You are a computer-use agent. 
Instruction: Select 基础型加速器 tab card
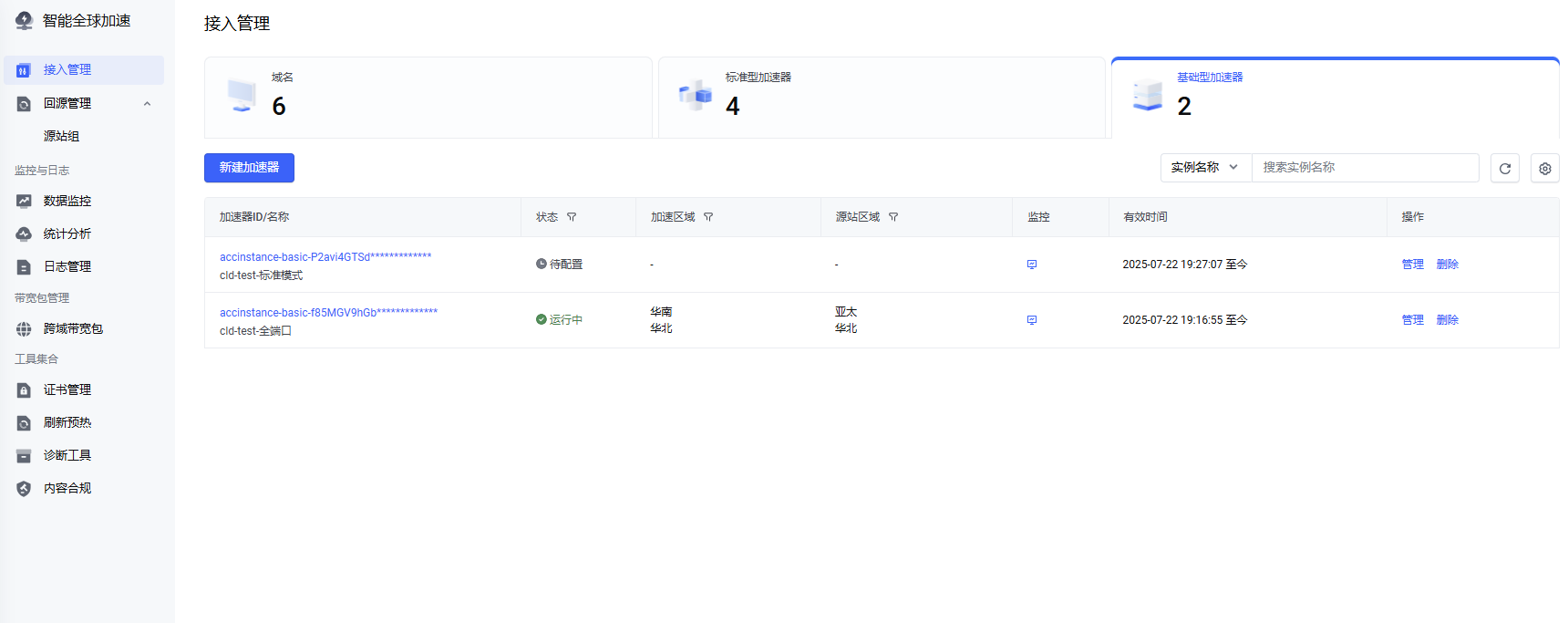[x=1335, y=98]
